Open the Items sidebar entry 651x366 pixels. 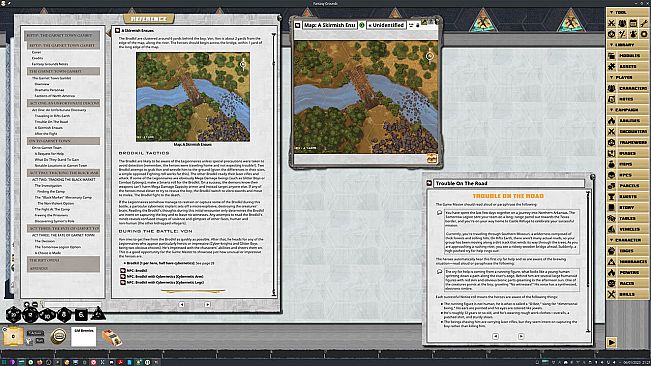click(627, 164)
